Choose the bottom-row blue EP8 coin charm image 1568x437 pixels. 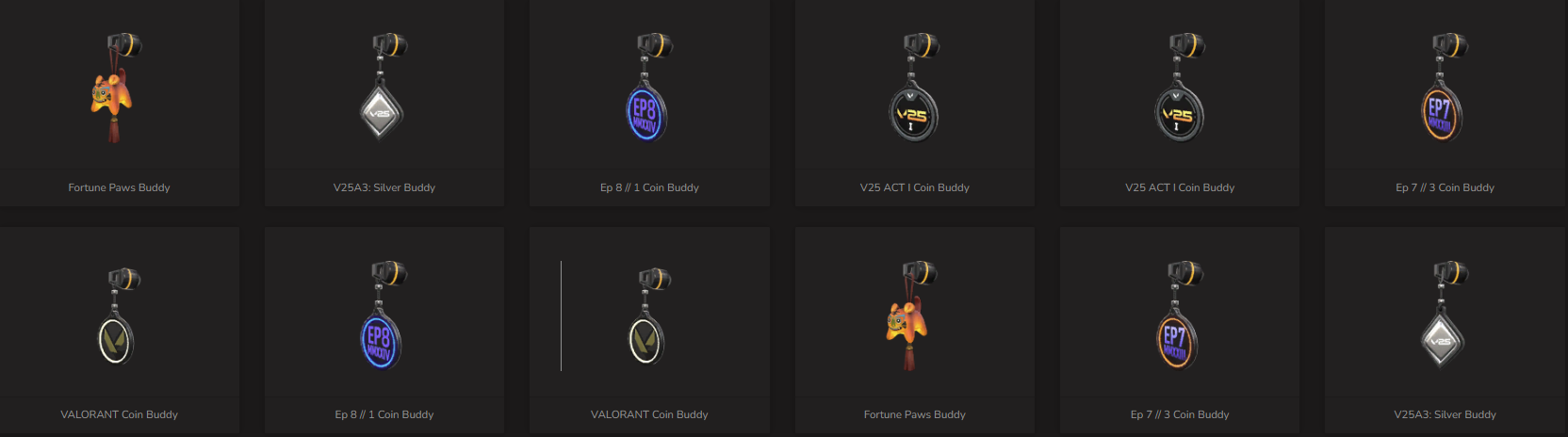[x=384, y=315]
